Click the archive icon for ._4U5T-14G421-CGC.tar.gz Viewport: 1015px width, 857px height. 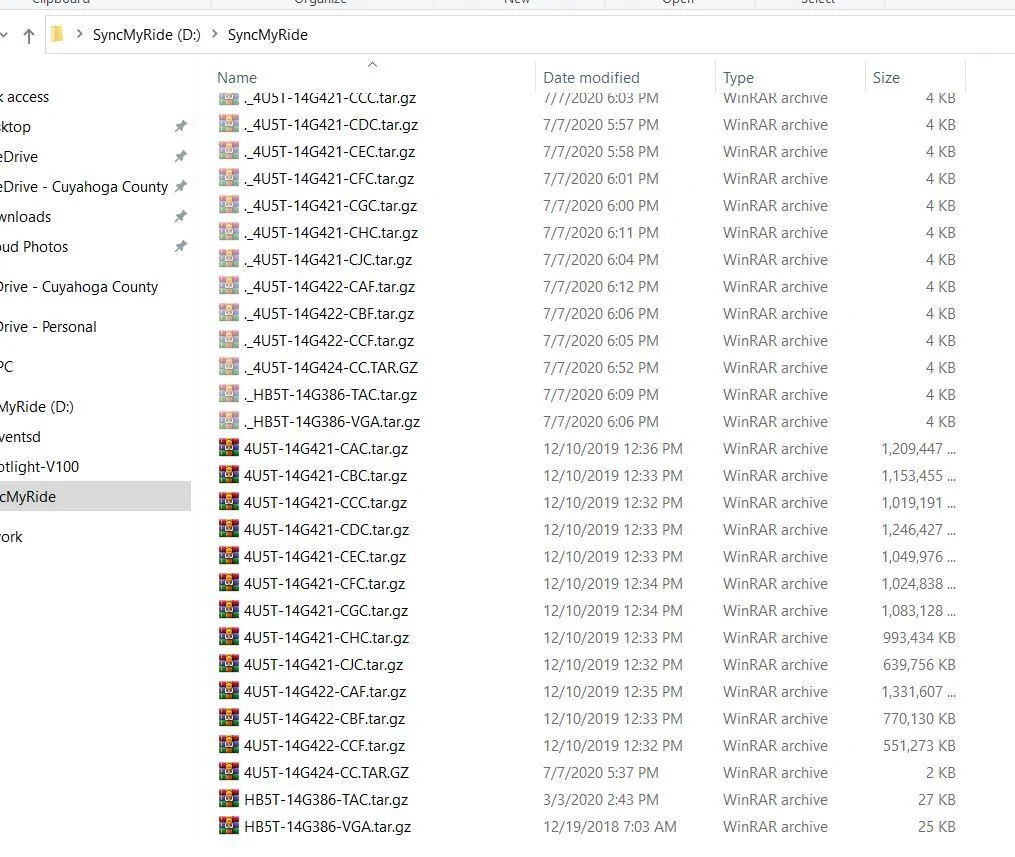(229, 205)
